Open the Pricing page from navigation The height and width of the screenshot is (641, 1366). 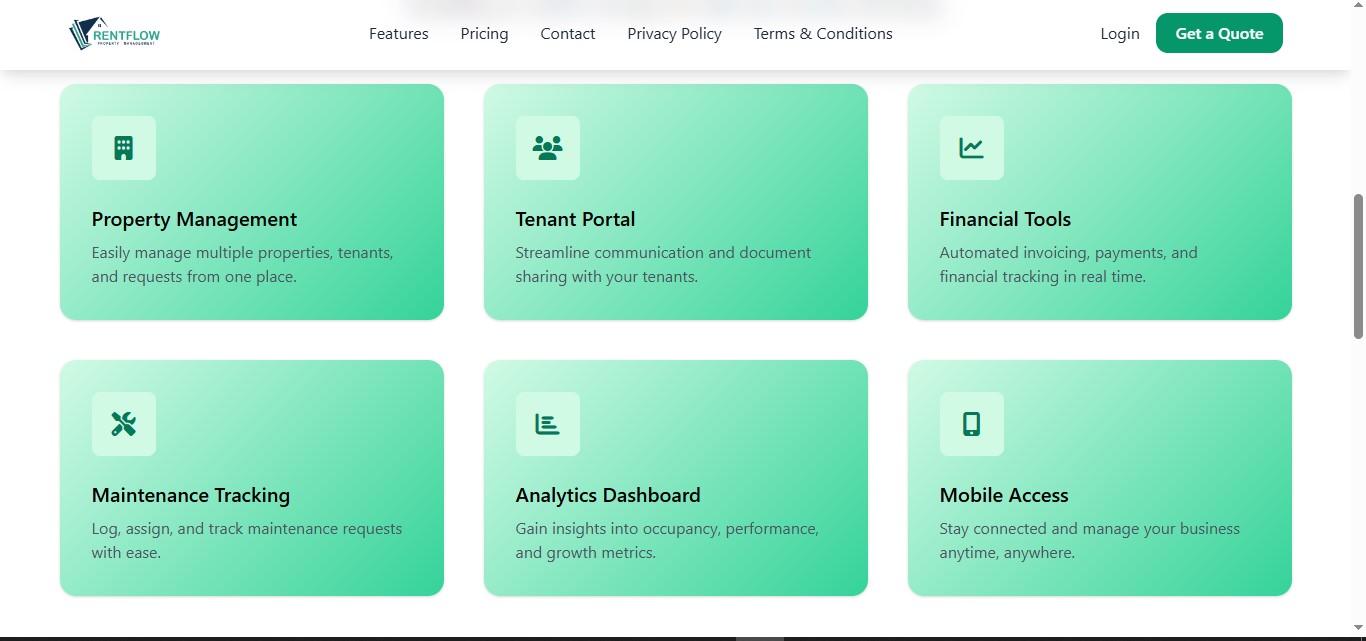(x=484, y=33)
